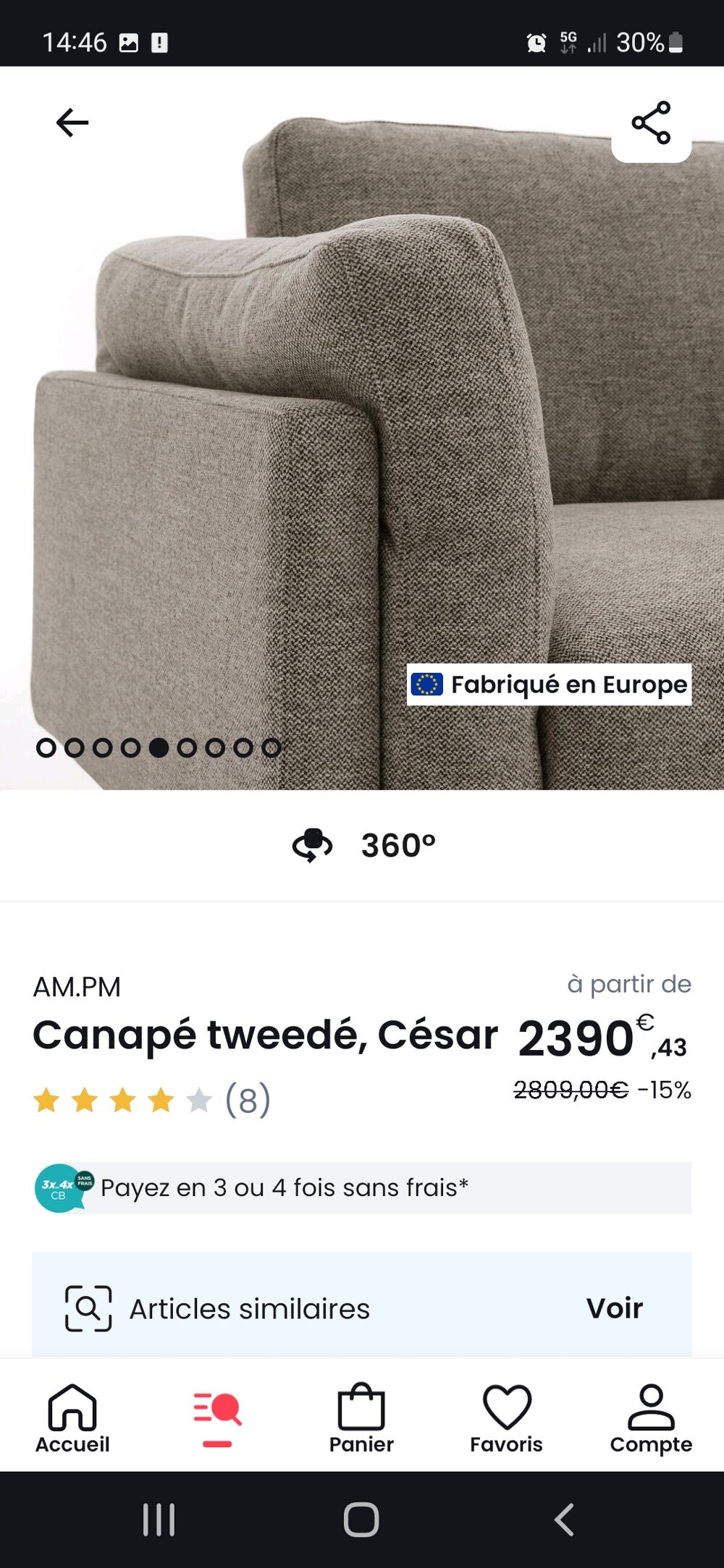
Task: Tap Android recent apps button
Action: 159,1520
